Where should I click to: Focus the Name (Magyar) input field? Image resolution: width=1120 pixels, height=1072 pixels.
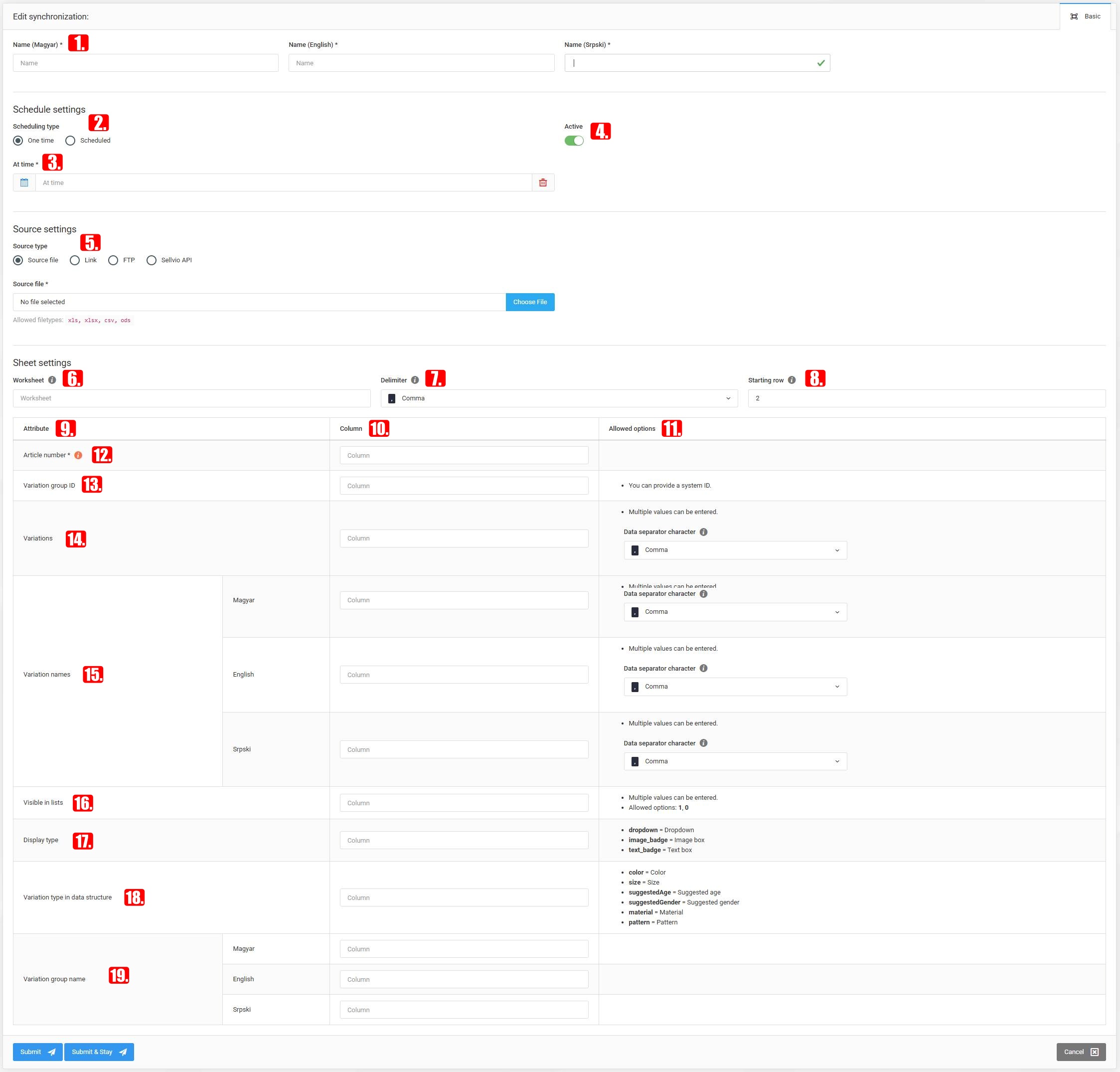pyautogui.click(x=146, y=63)
